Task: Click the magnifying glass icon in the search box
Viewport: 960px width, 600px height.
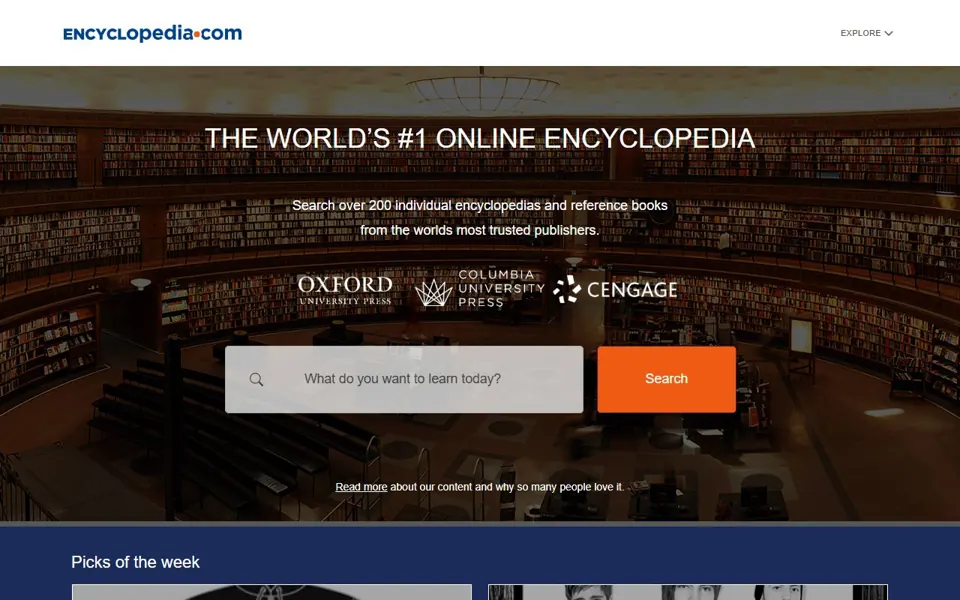Action: (257, 380)
